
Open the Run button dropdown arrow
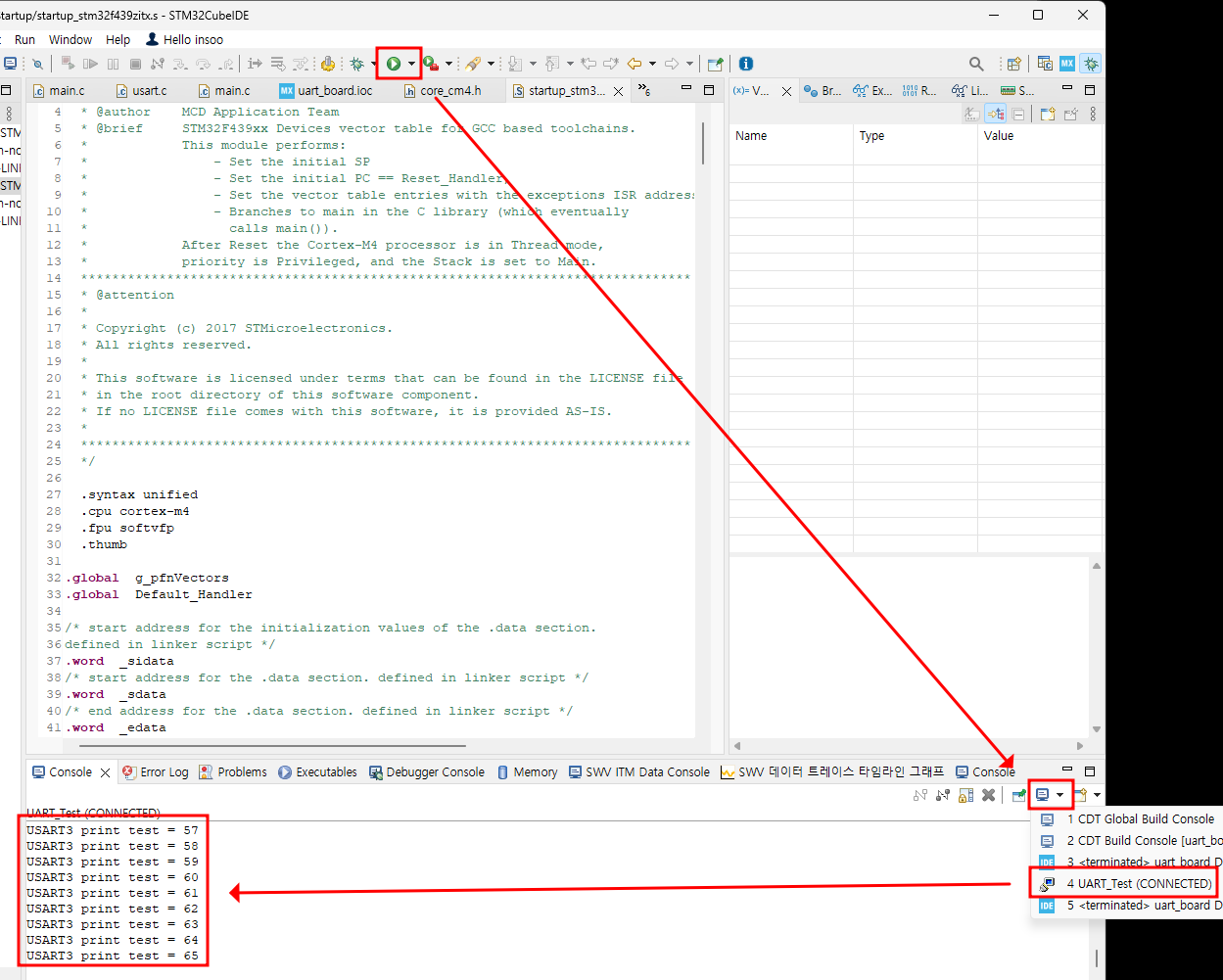point(411,64)
